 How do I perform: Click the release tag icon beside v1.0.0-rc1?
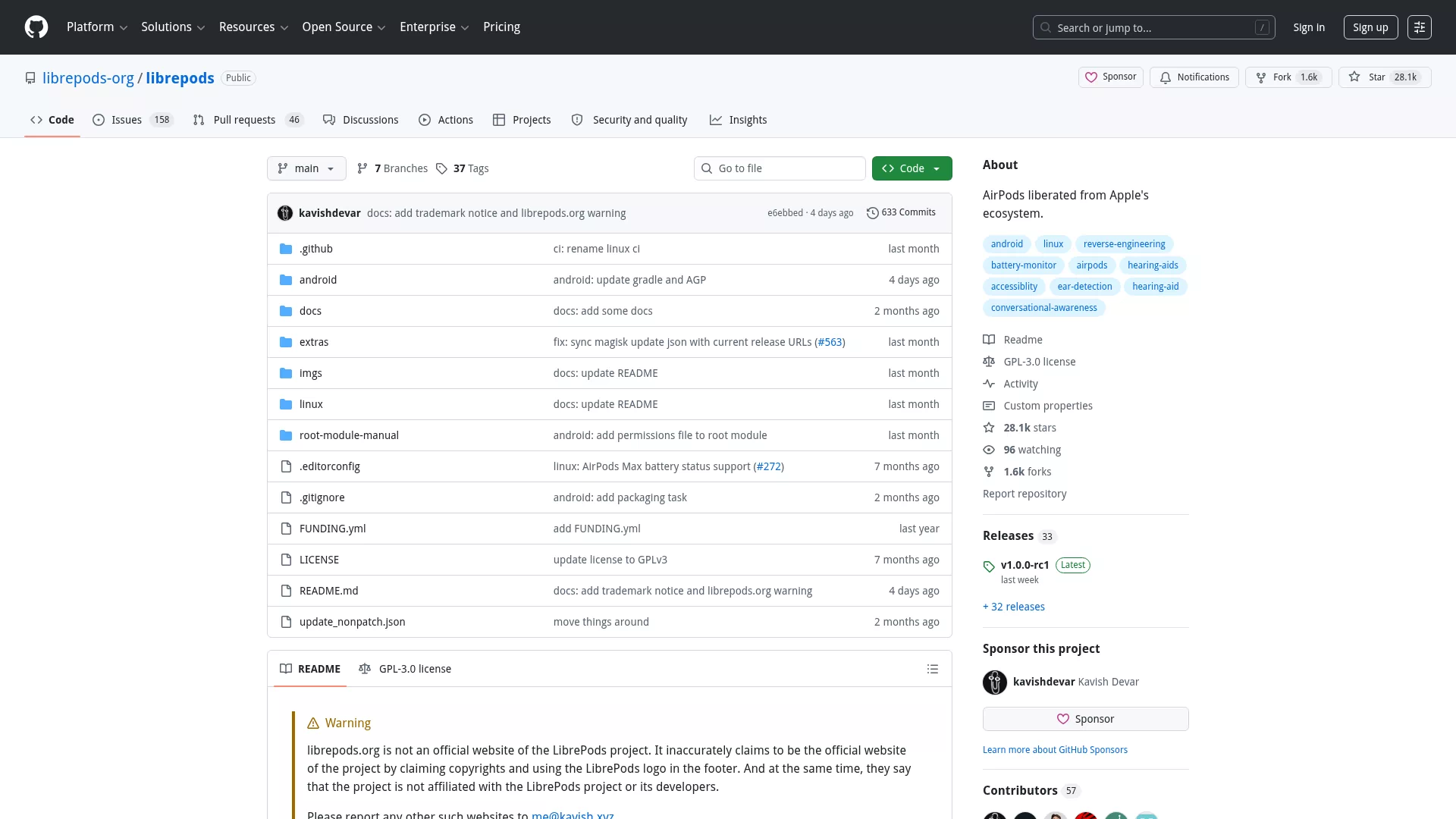[x=989, y=566]
